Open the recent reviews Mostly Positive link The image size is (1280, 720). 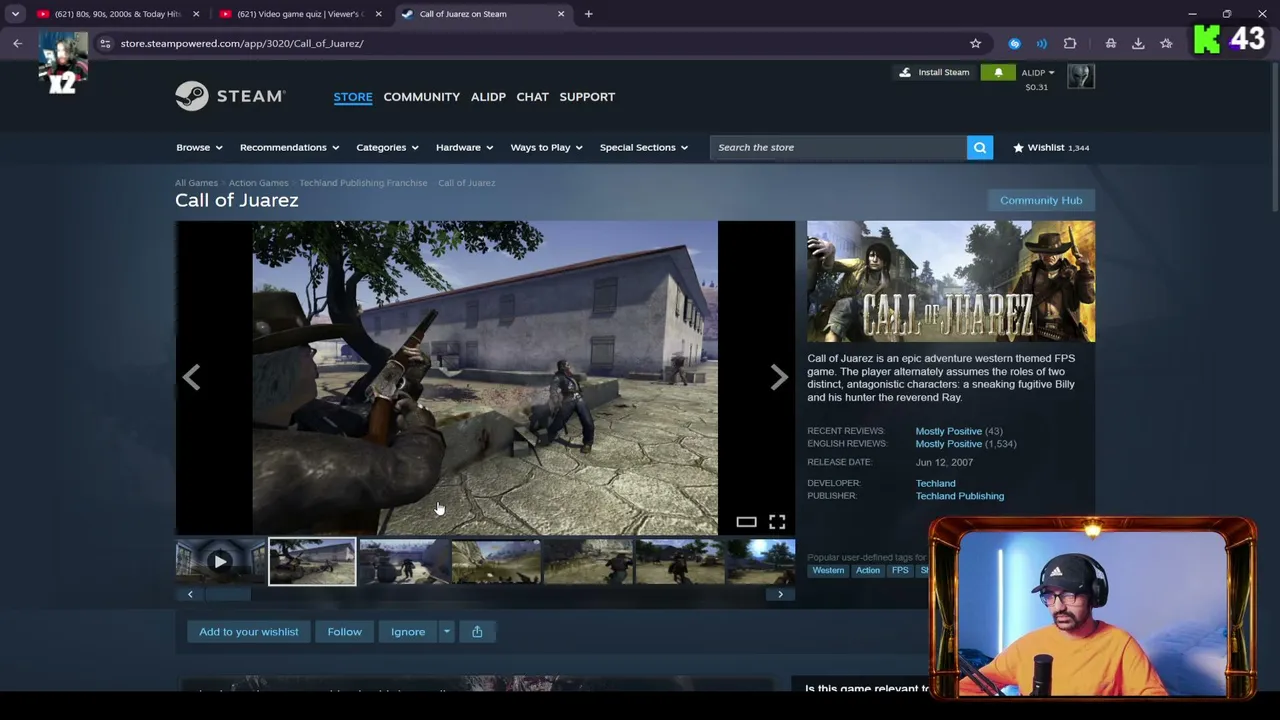(949, 431)
